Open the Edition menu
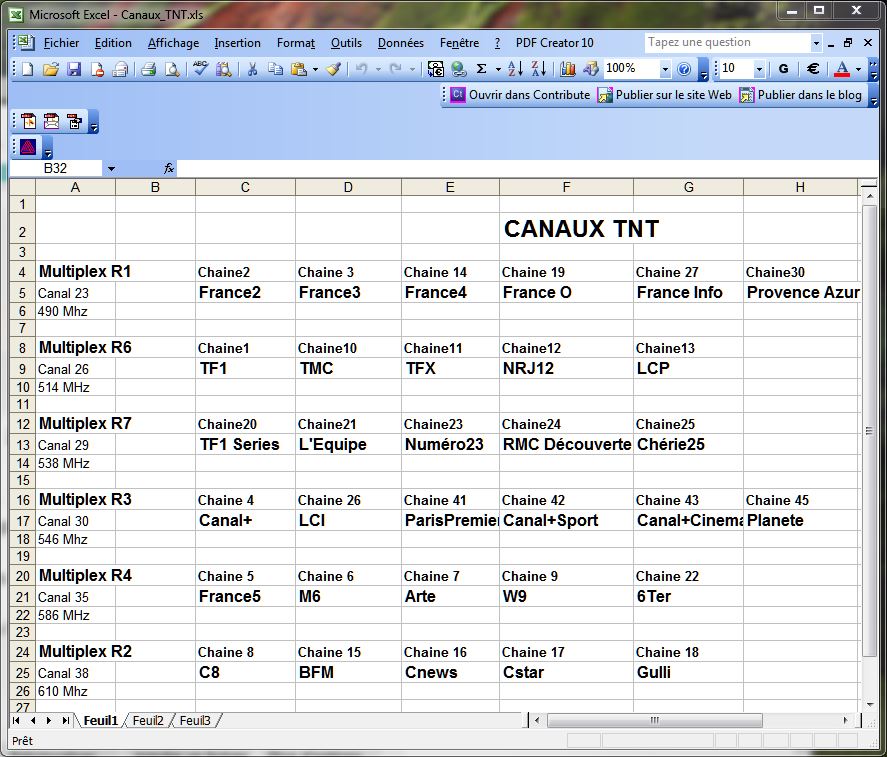The height and width of the screenshot is (757, 887). click(113, 43)
